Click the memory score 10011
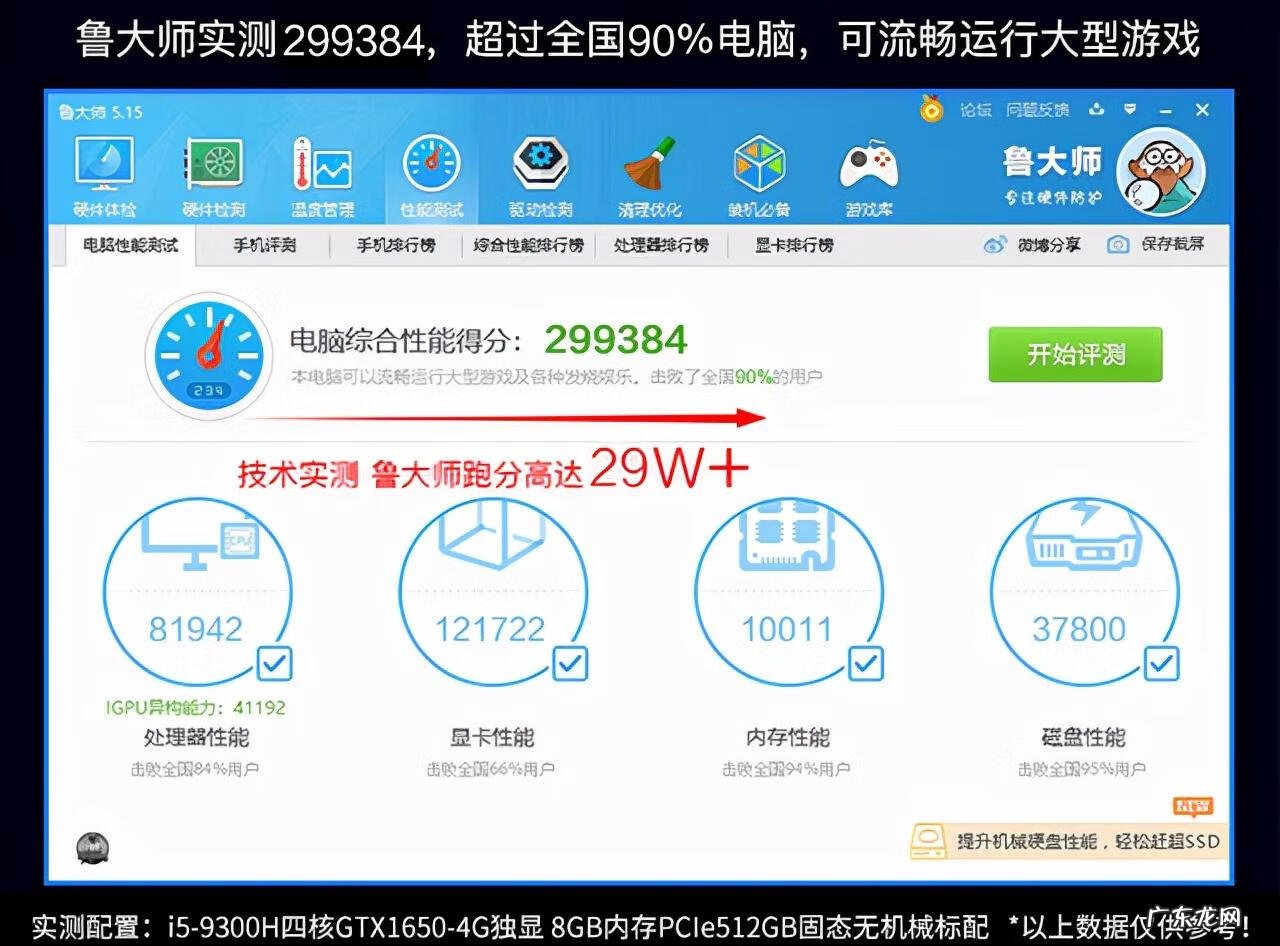Image resolution: width=1280 pixels, height=946 pixels. (787, 629)
